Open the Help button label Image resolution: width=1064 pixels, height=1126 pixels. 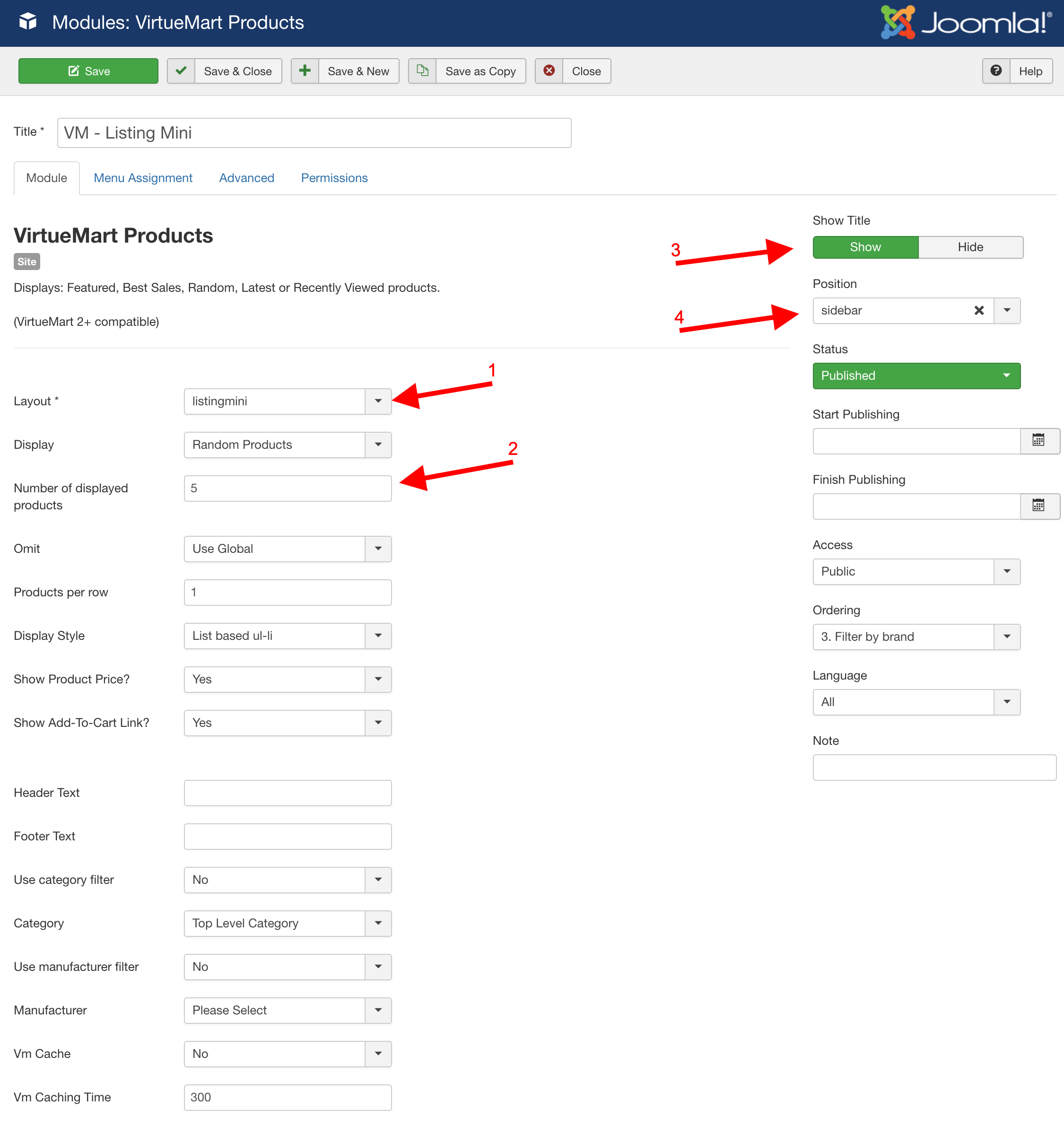[x=1030, y=71]
